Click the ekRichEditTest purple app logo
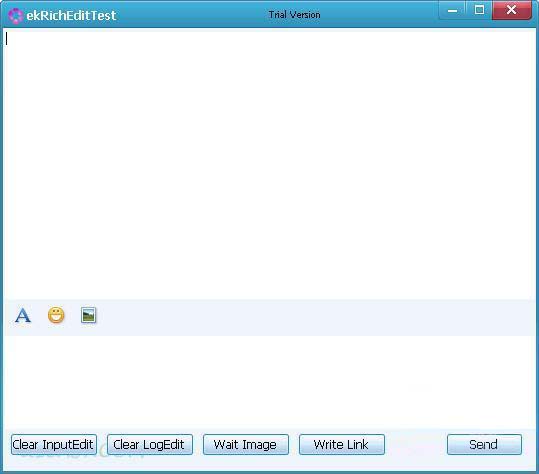This screenshot has width=539, height=474. click(15, 16)
